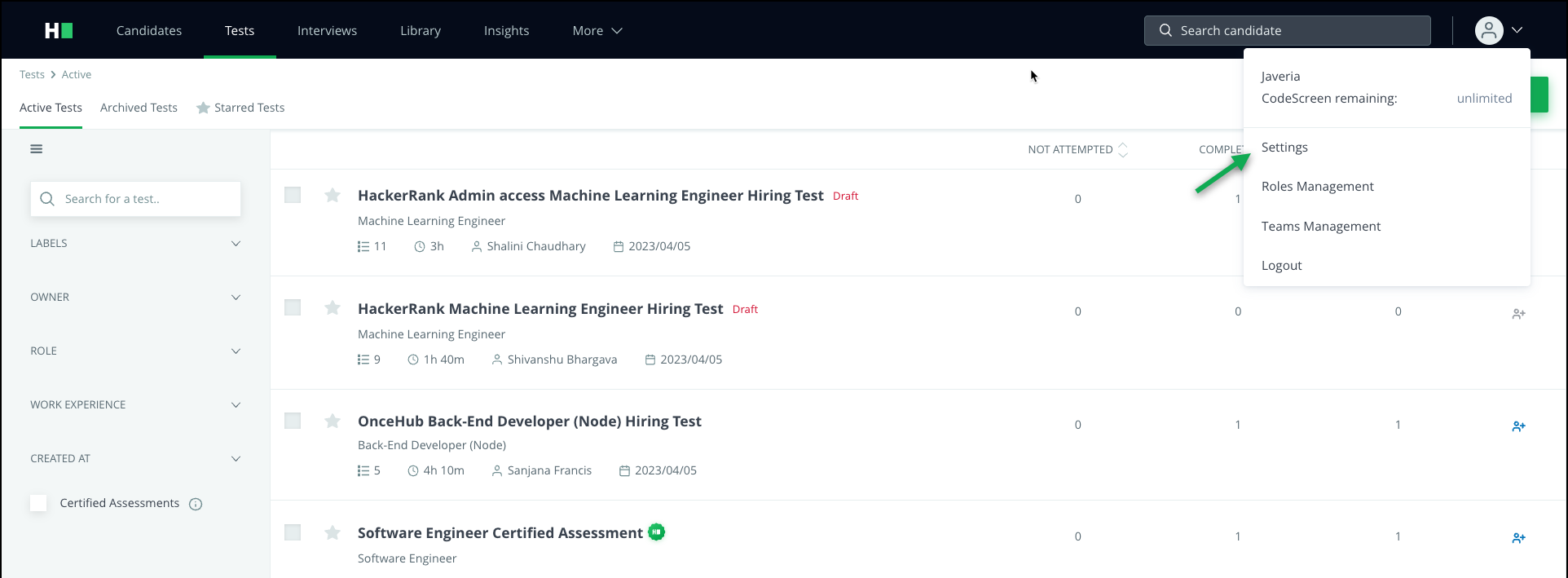This screenshot has height=578, width=1568.
Task: Select checkbox for OneHub Back-End Developer test
Action: coord(293,421)
